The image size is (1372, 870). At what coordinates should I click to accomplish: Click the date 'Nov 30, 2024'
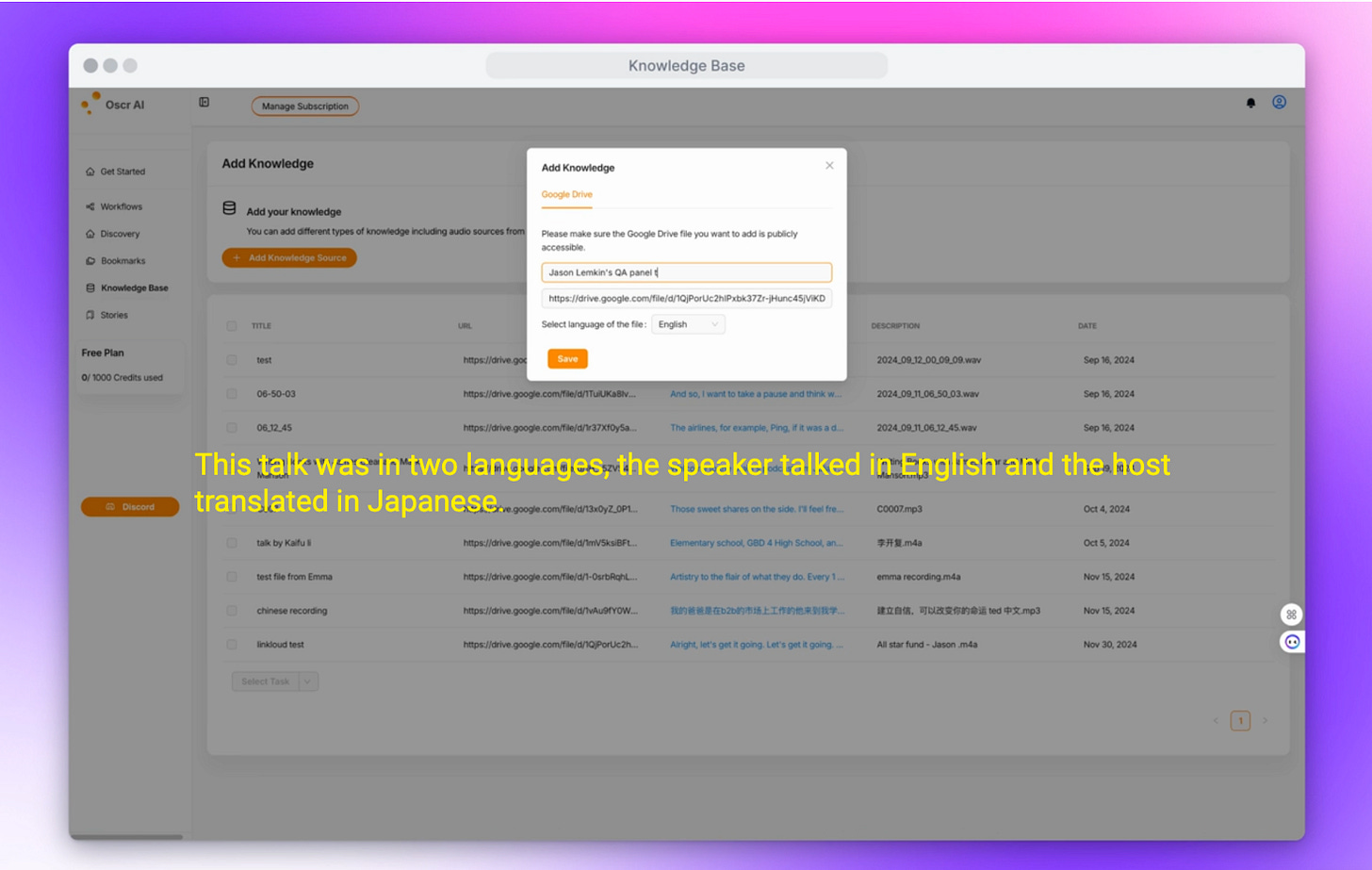pyautogui.click(x=1110, y=645)
